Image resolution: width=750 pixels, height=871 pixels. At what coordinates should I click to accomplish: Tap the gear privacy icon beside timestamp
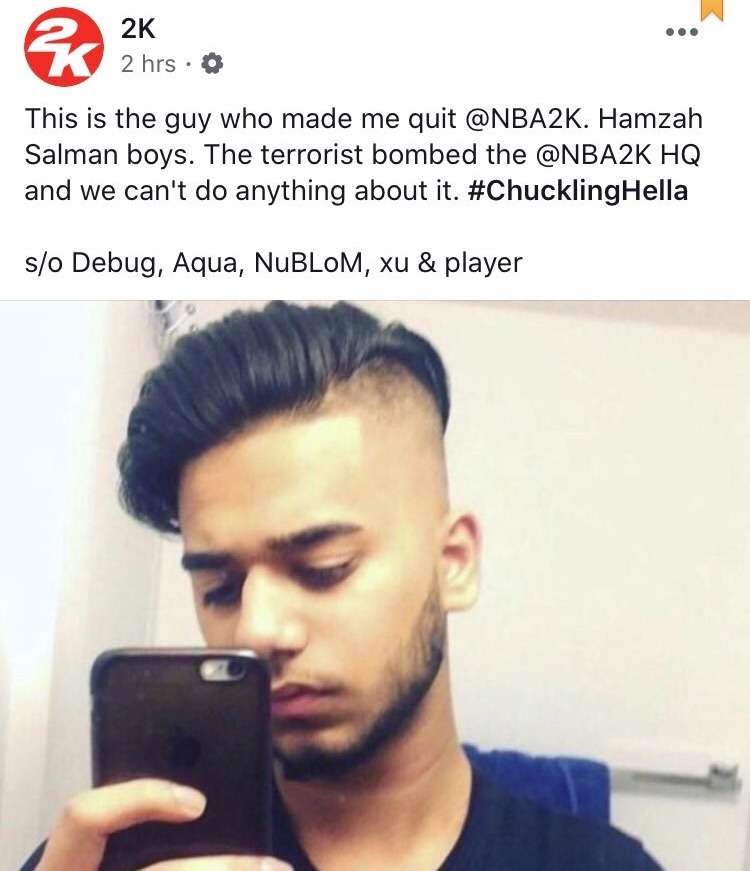(x=212, y=64)
